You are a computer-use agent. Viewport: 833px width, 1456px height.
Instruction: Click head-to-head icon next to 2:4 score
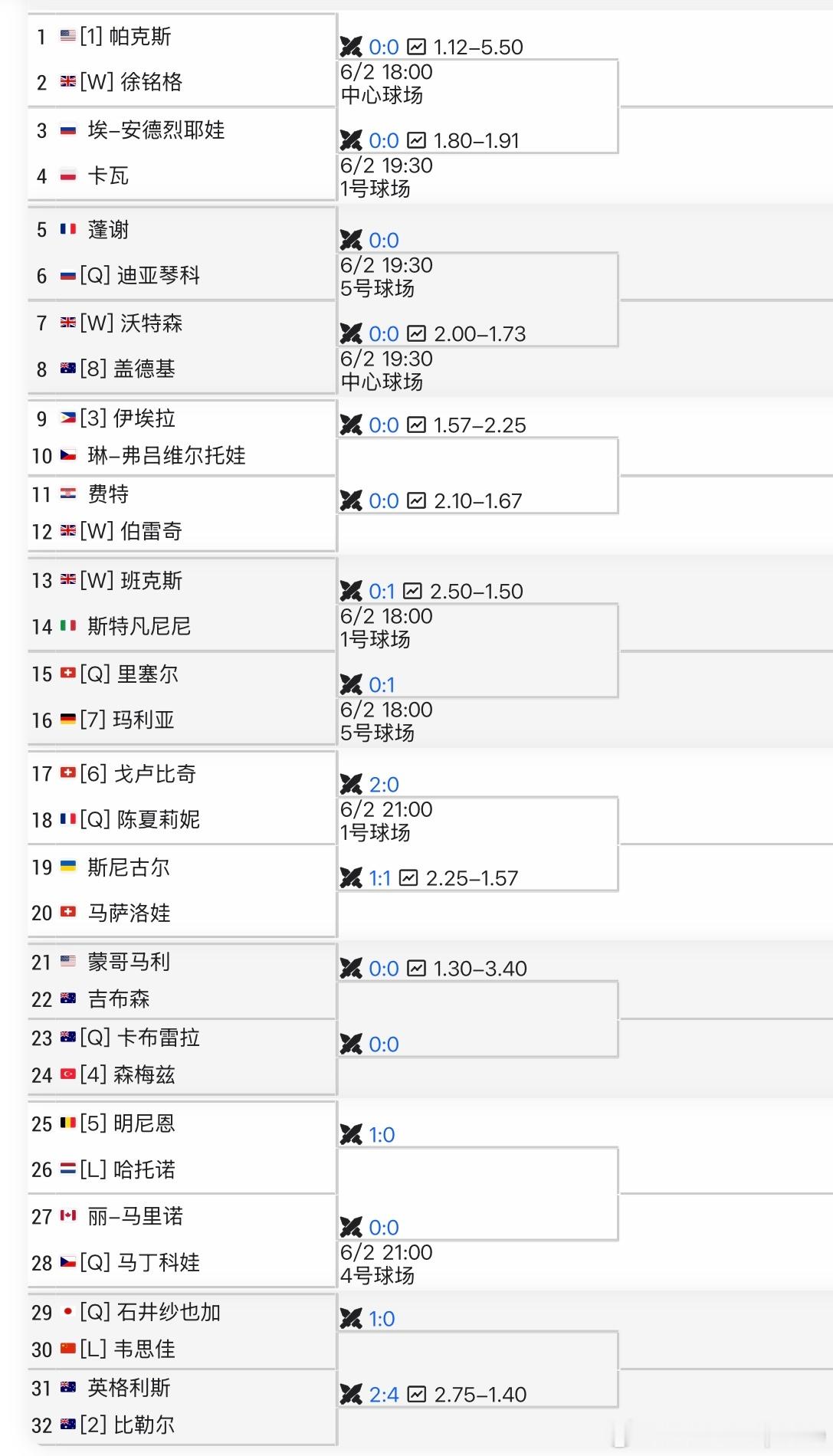coord(351,1394)
